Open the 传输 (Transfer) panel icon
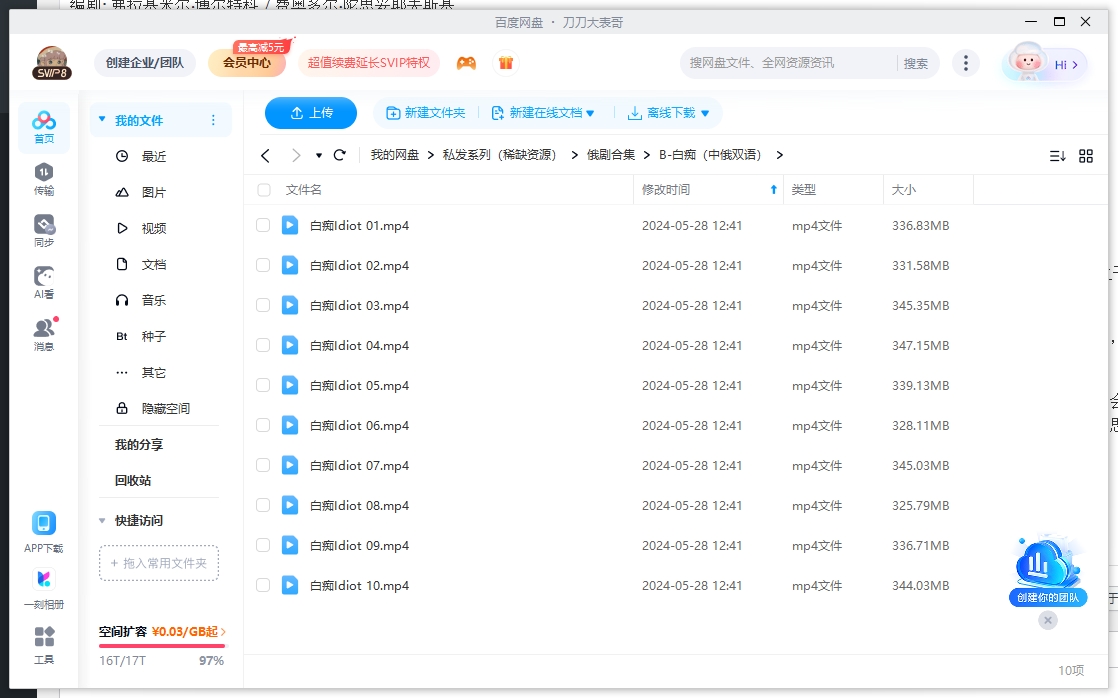1118x698 pixels. (x=43, y=178)
